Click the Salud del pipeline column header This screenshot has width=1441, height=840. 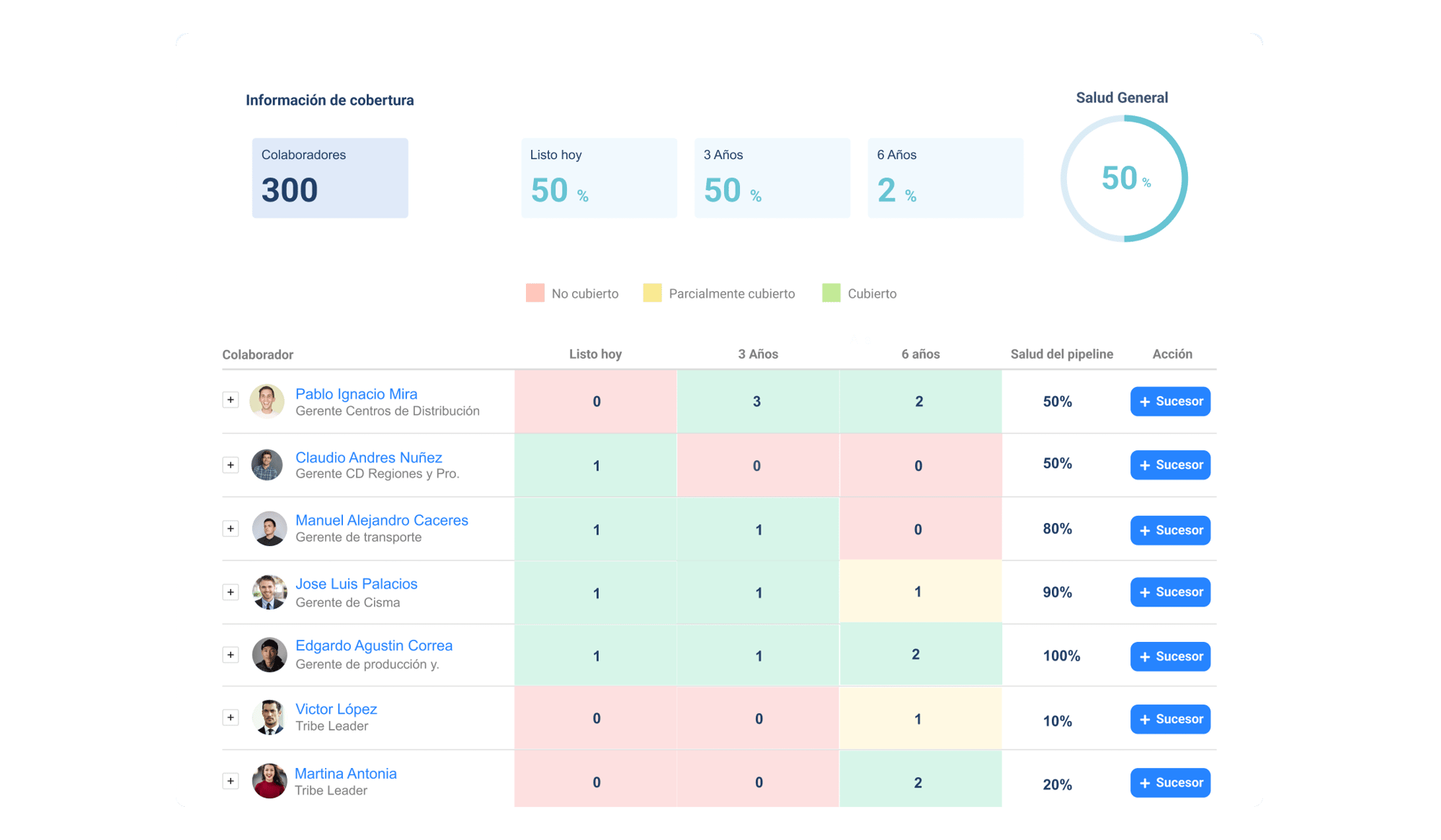point(1061,354)
